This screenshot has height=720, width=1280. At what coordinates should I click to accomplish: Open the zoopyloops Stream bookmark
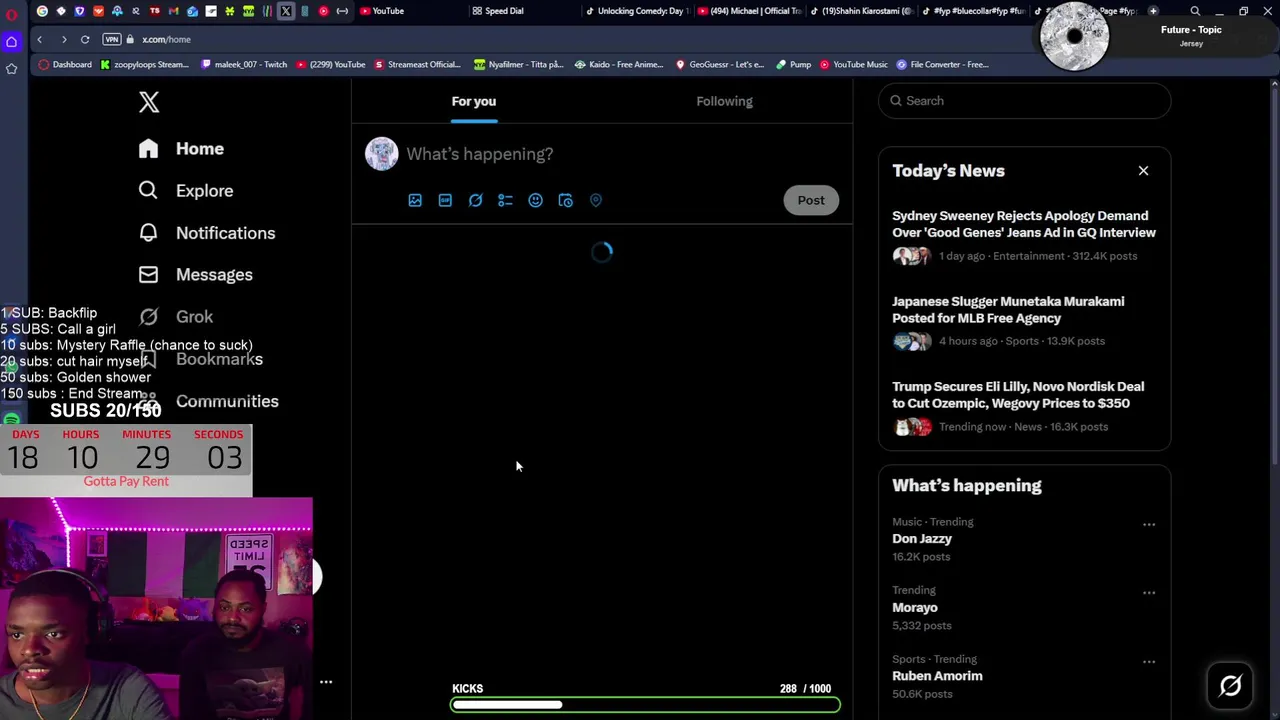(x=145, y=64)
